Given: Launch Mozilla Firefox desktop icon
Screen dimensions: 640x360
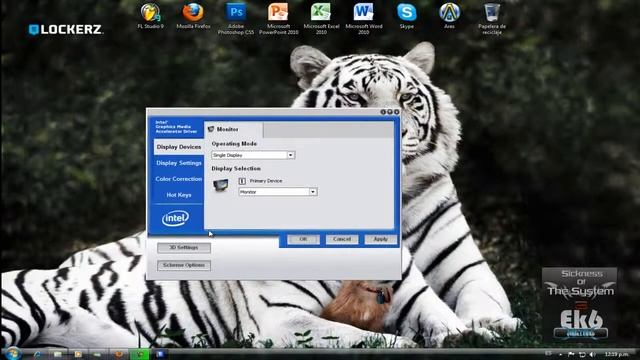Looking at the screenshot, I should [x=193, y=16].
